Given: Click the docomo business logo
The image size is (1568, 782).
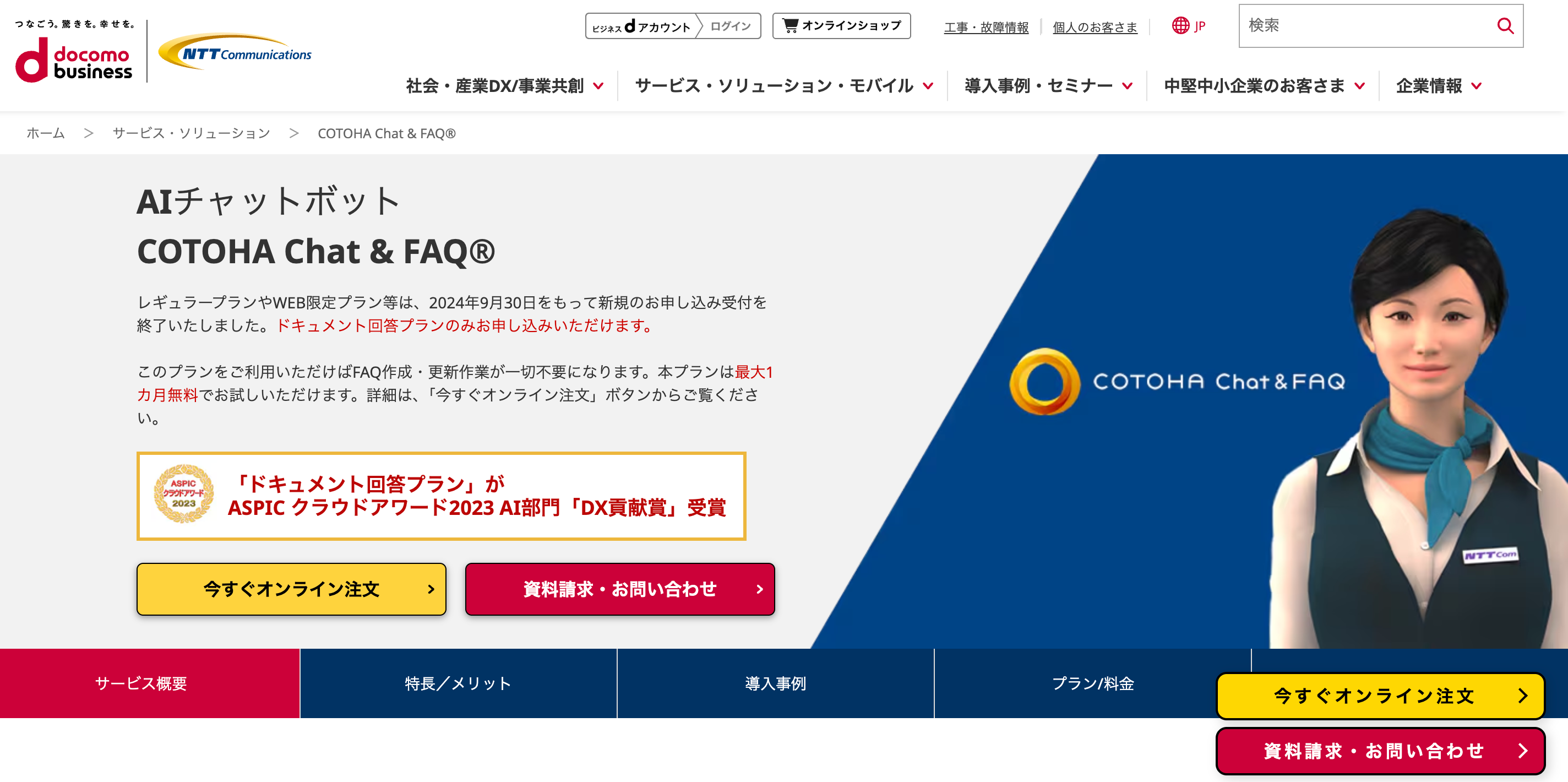Looking at the screenshot, I should [x=74, y=52].
